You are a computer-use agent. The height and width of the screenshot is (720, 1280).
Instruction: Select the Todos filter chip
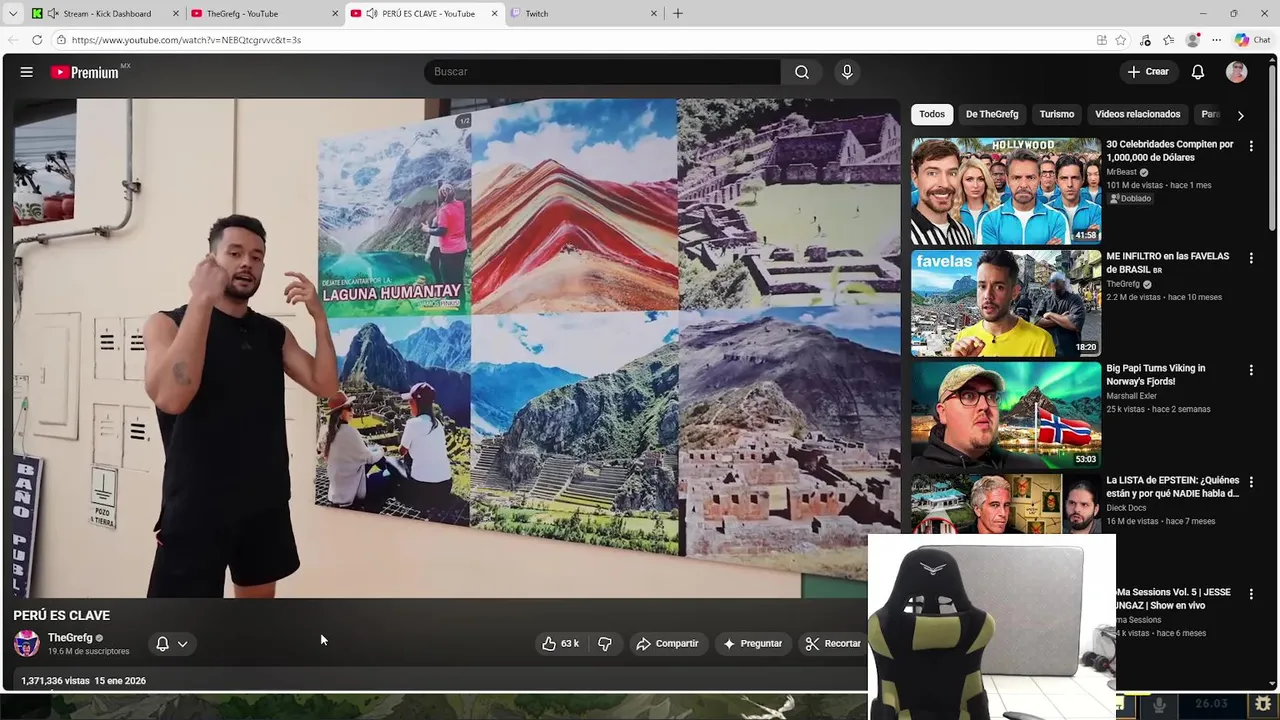point(932,114)
